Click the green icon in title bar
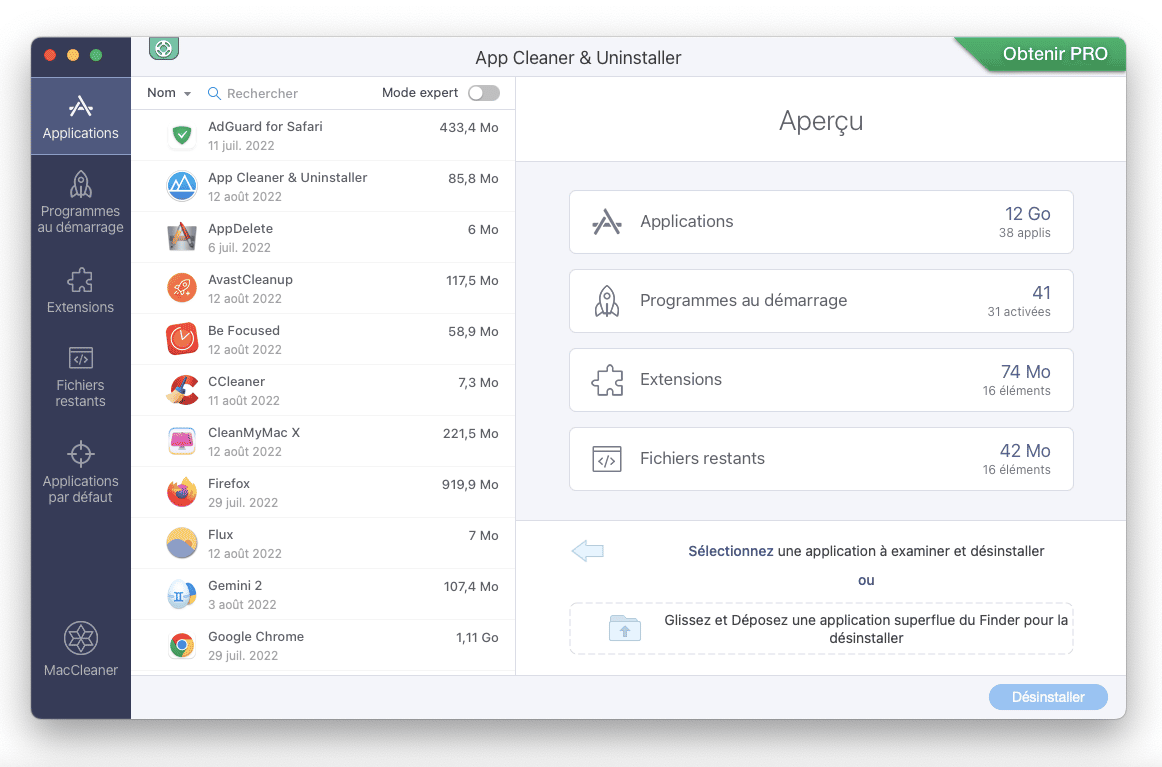 click(163, 48)
